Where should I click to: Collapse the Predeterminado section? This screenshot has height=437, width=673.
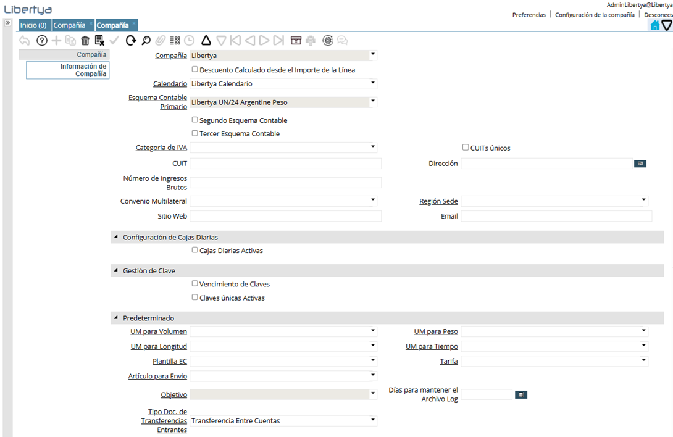(x=115, y=318)
